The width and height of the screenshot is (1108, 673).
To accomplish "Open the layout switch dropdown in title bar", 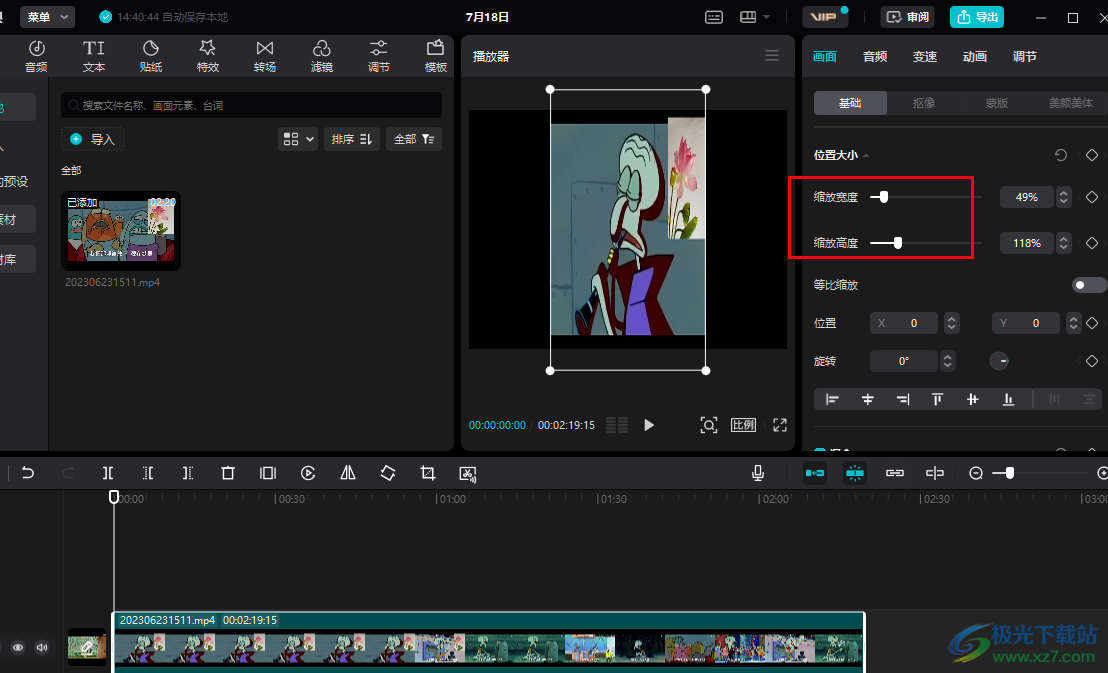I will click(x=754, y=17).
